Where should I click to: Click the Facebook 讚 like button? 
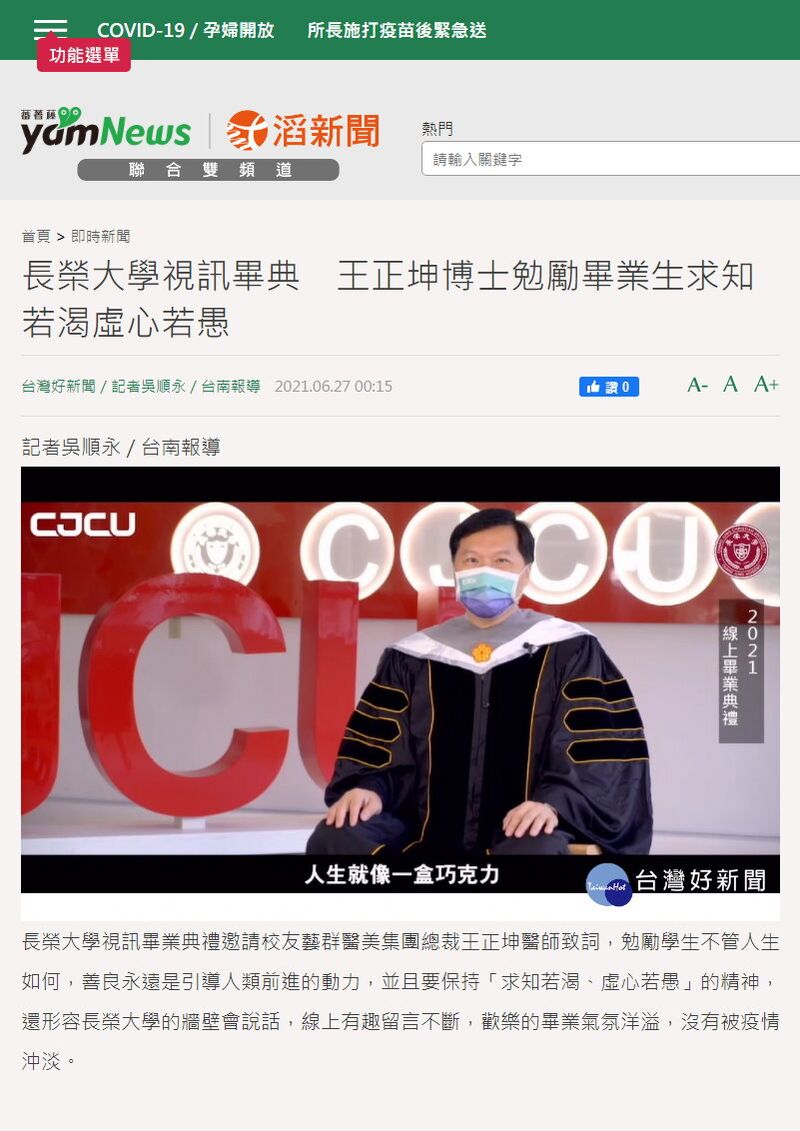[608, 387]
